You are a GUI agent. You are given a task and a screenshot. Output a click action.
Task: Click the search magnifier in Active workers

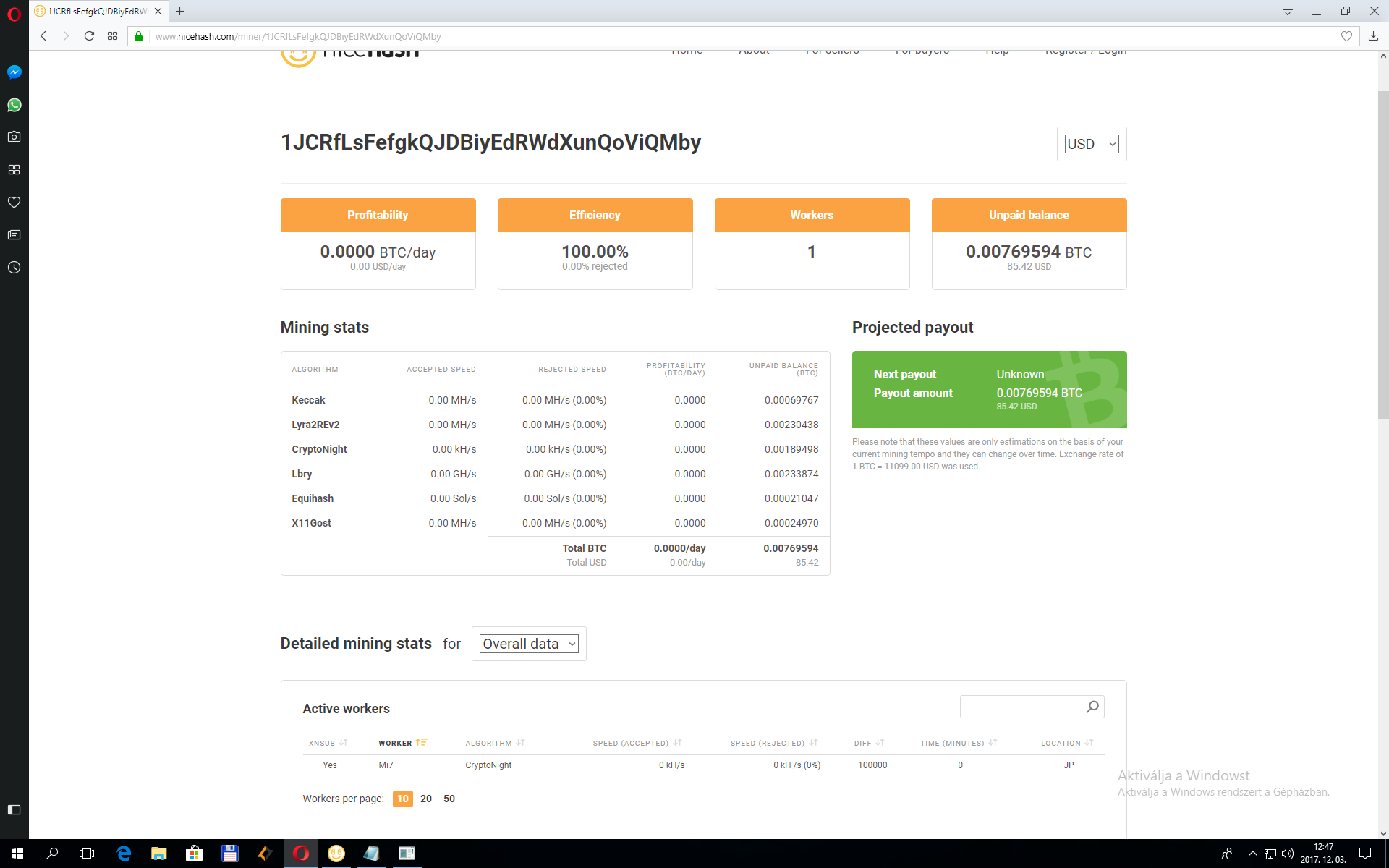click(1092, 707)
